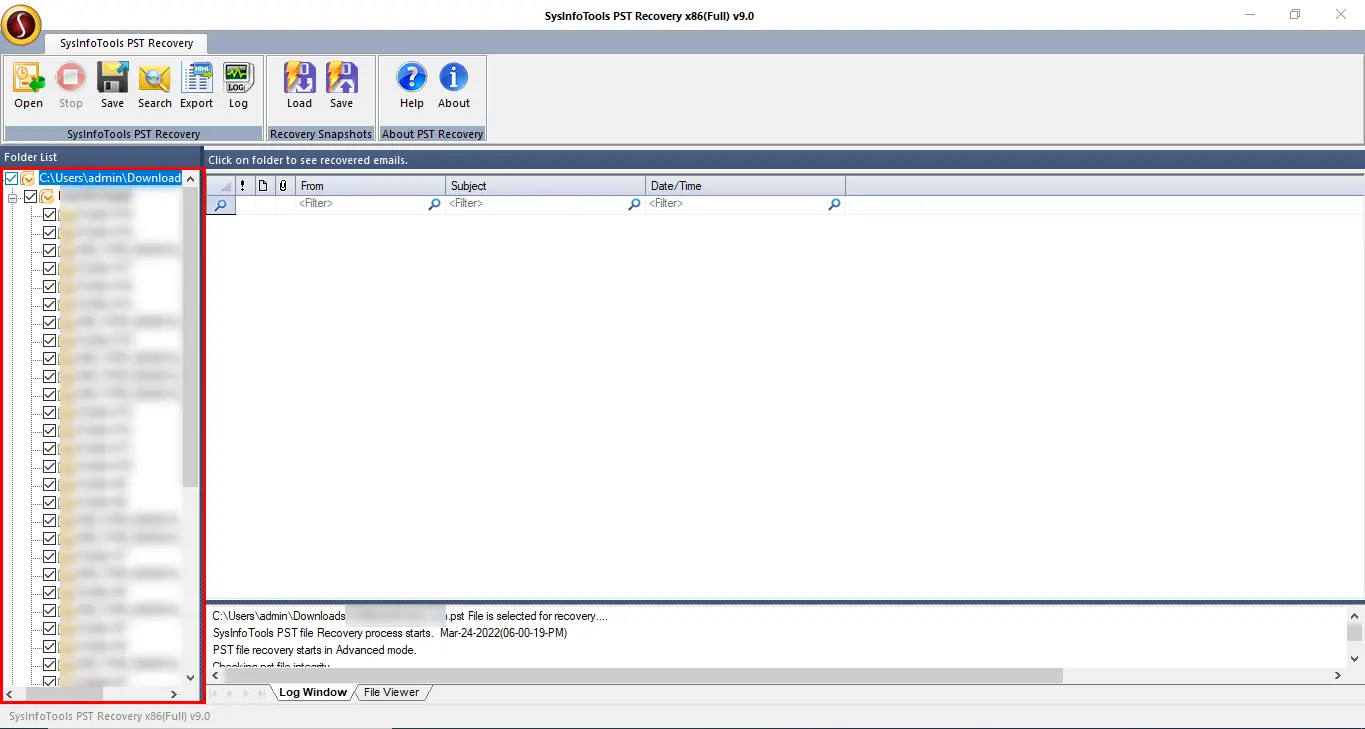Toggle the first child folder checkbox

coord(49,215)
